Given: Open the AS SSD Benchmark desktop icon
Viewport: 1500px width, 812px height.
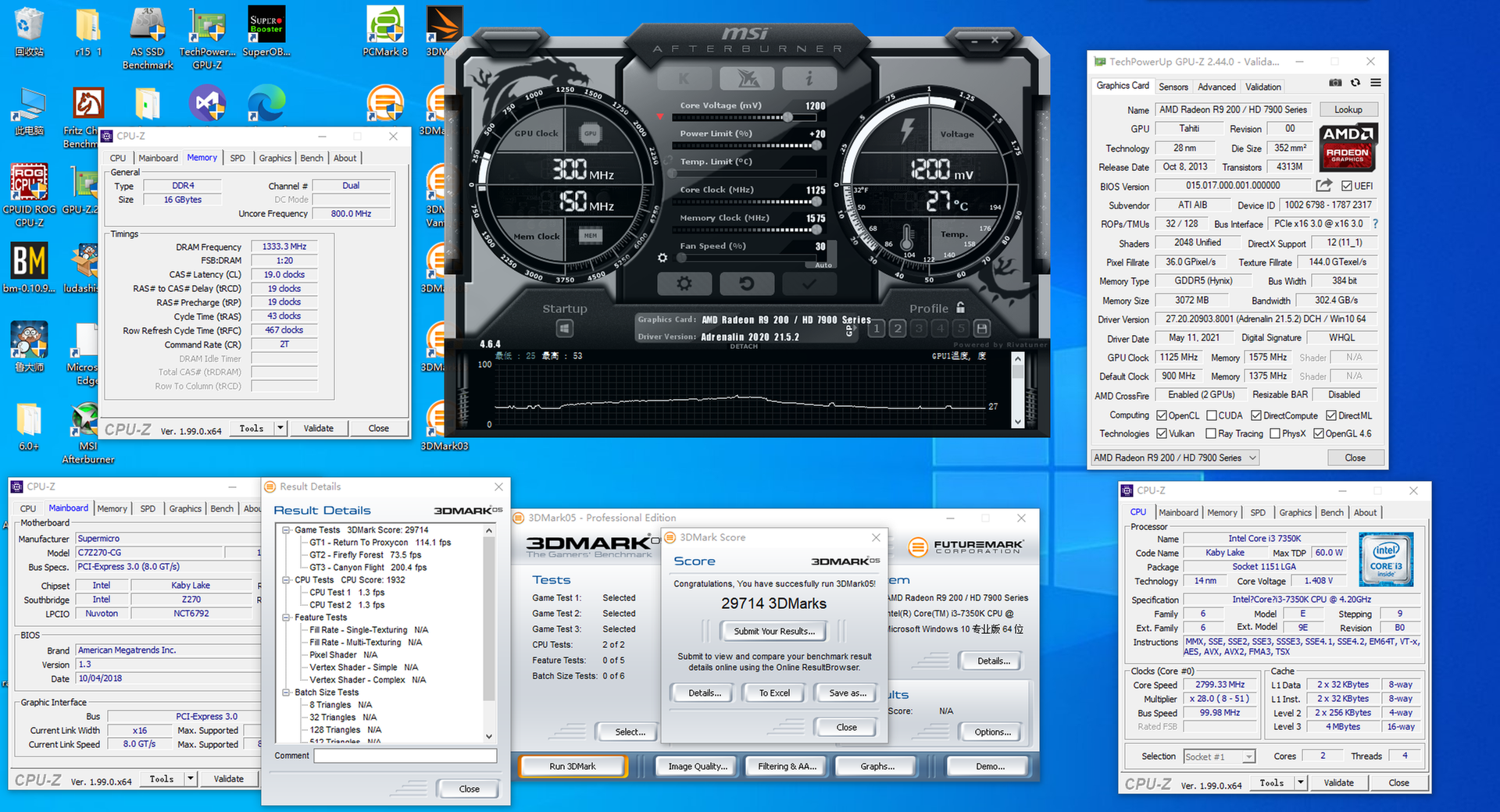Looking at the screenshot, I should (148, 39).
